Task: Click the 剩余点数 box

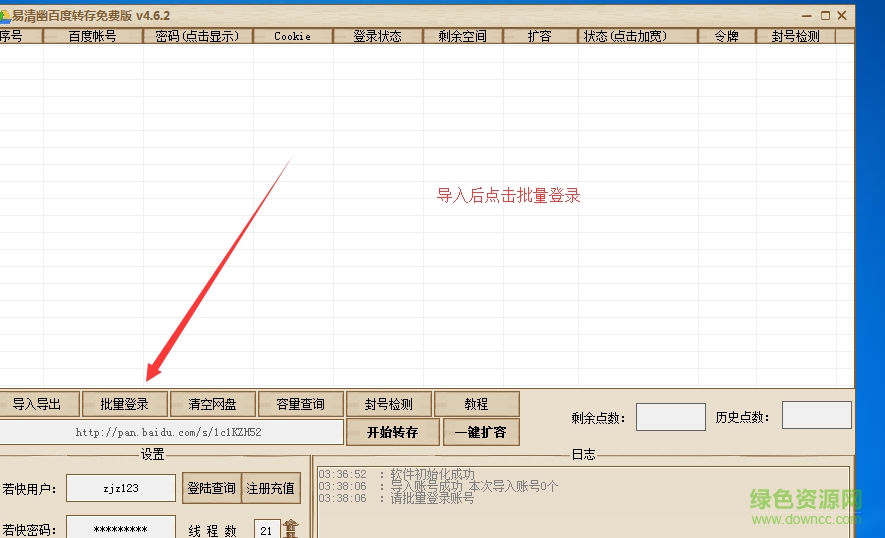Action: tap(671, 417)
